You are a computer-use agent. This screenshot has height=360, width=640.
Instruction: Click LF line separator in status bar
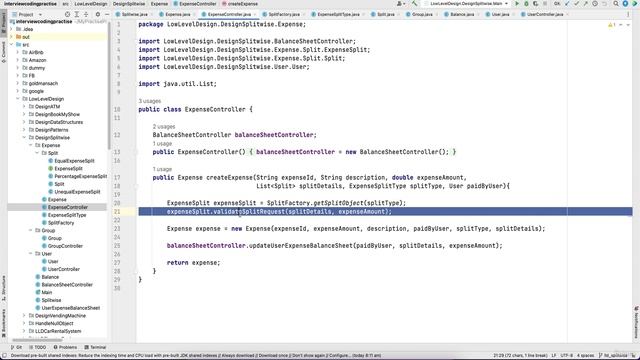(554, 356)
